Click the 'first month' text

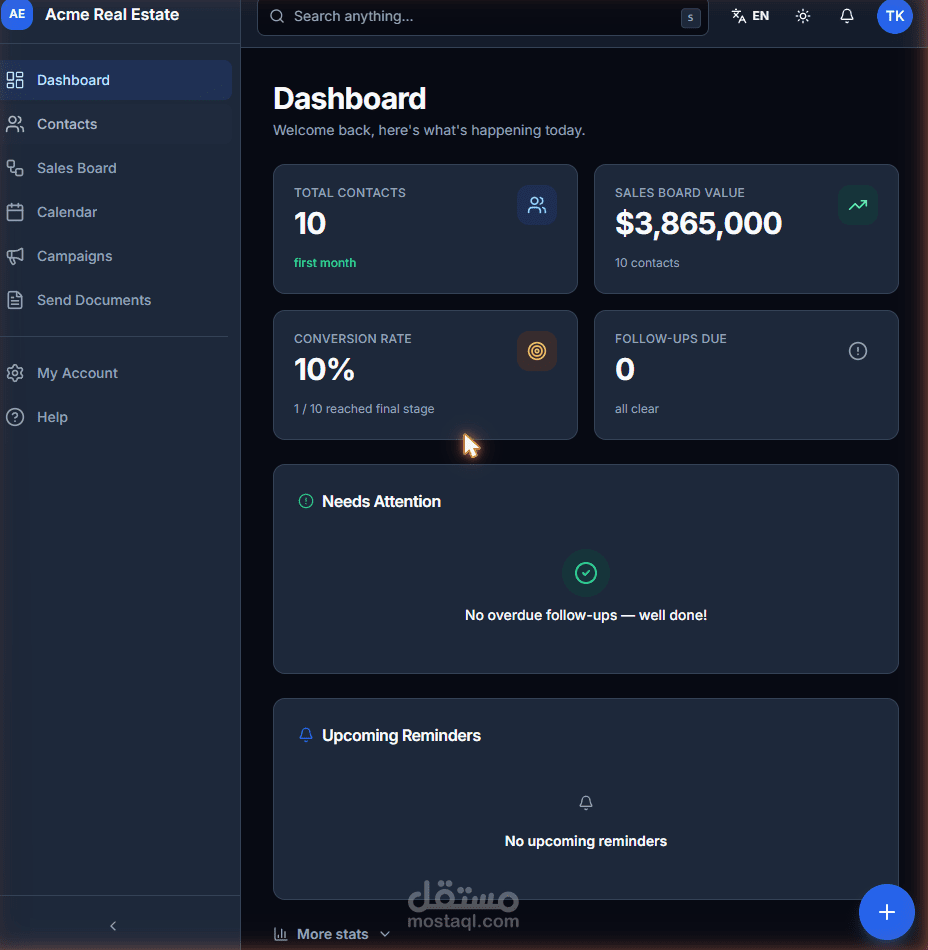point(325,263)
